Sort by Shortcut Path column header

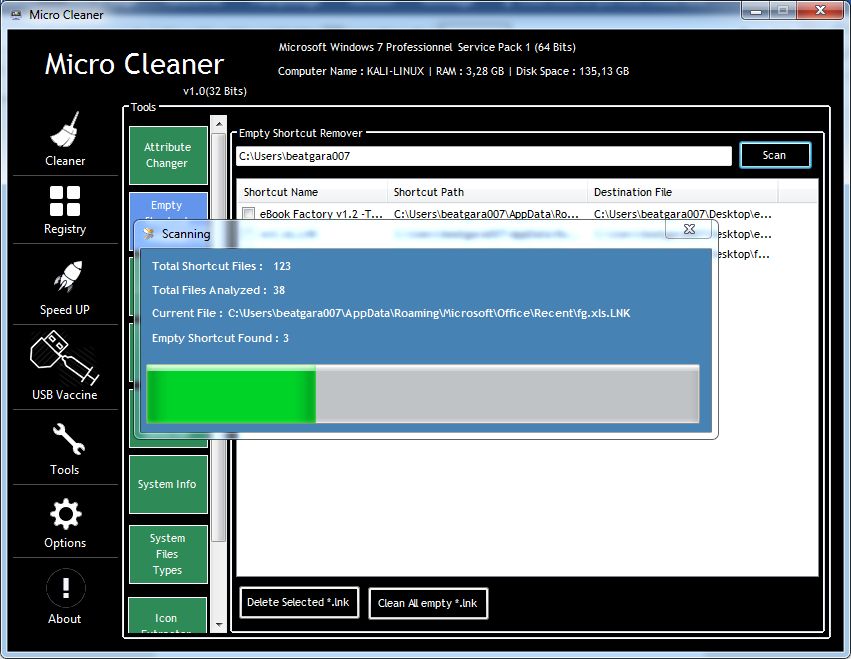(486, 192)
